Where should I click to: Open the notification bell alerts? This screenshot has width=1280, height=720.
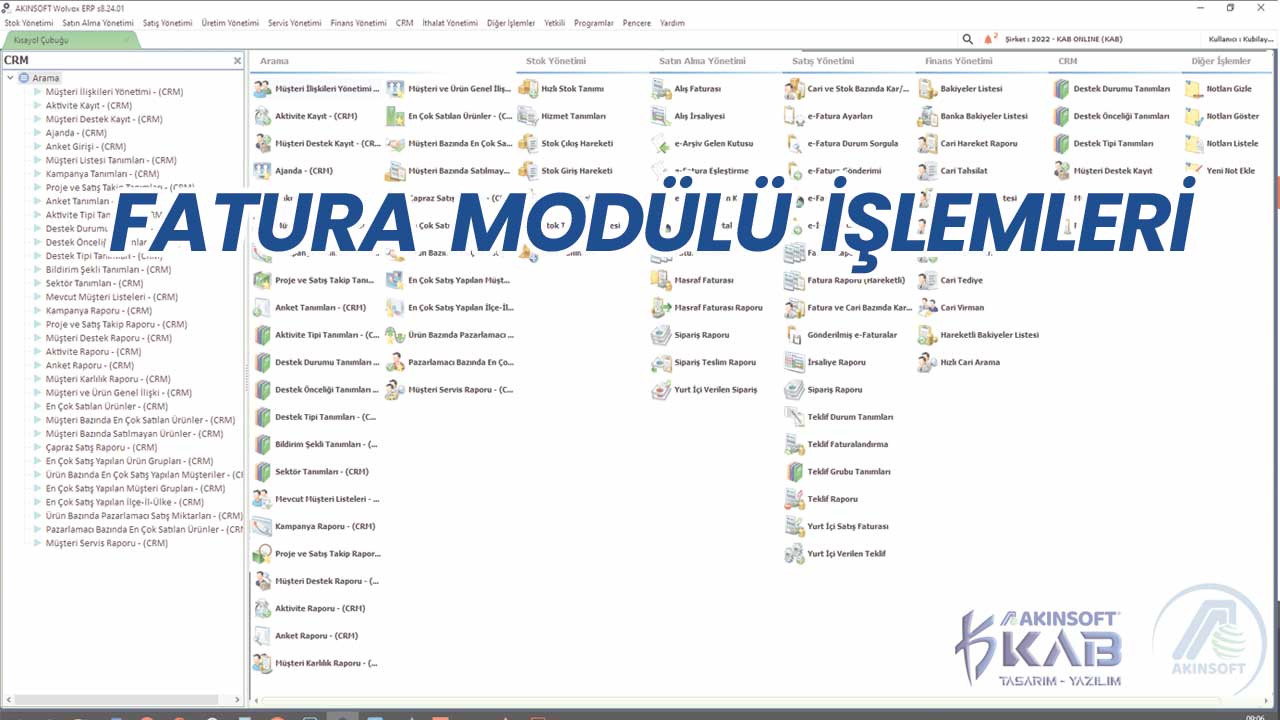pyautogui.click(x=990, y=39)
